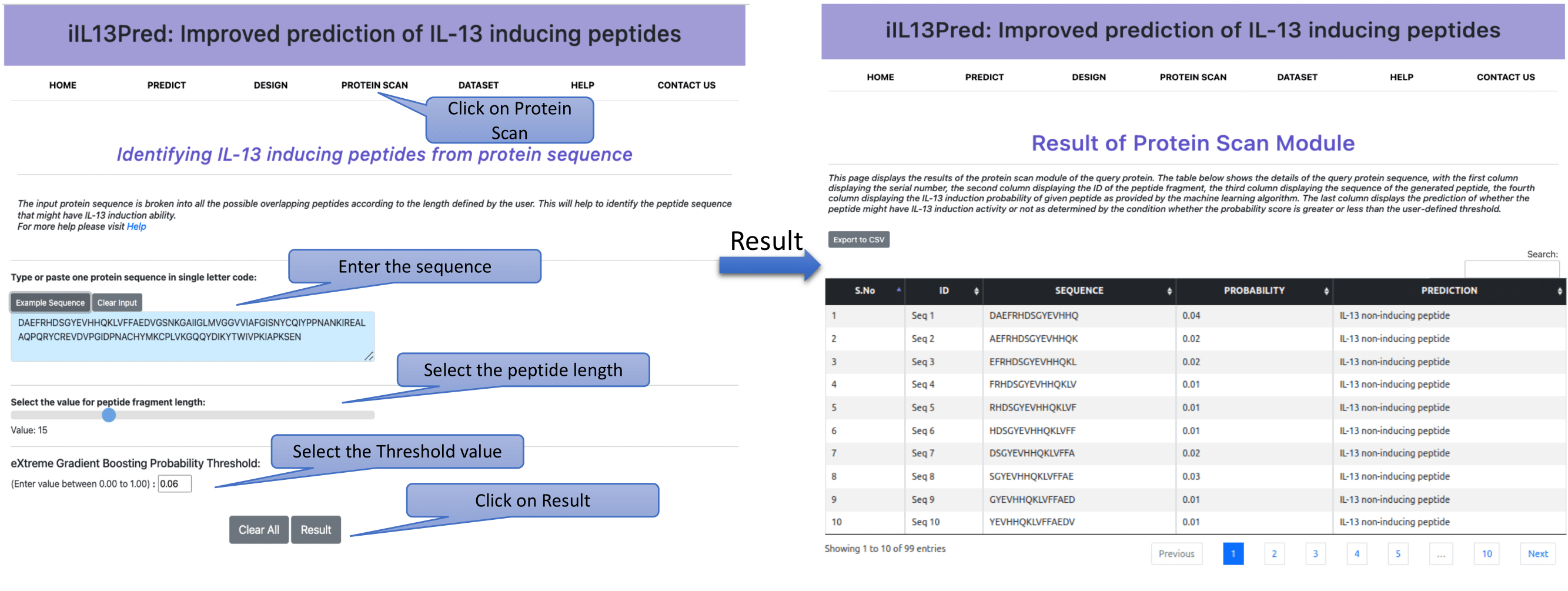This screenshot has height=591, width=1568.
Task: Go to results page 3
Action: point(1315,554)
